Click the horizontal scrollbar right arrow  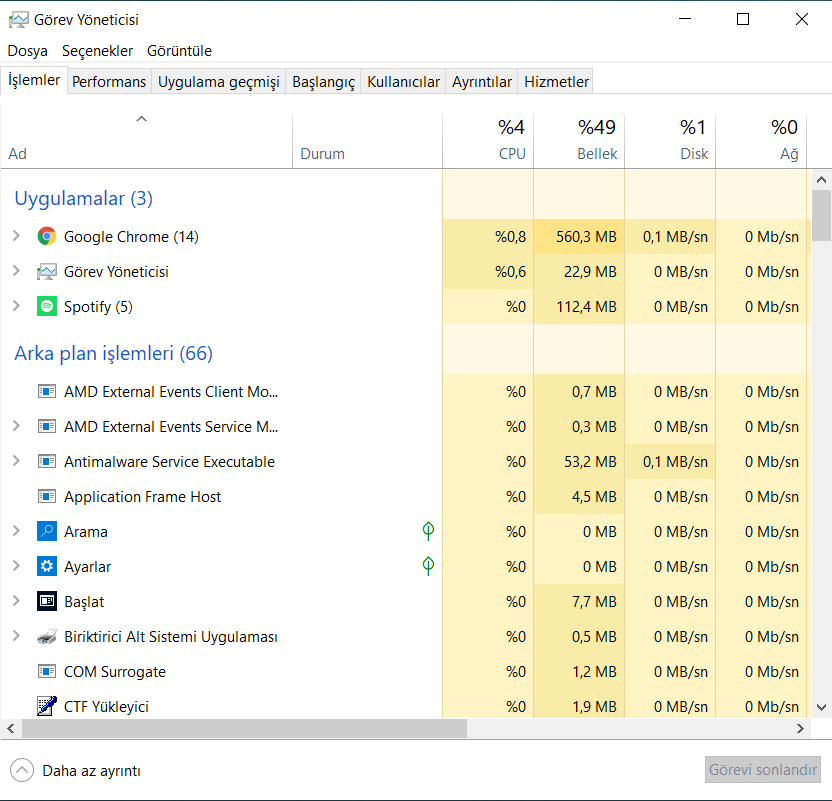point(799,729)
